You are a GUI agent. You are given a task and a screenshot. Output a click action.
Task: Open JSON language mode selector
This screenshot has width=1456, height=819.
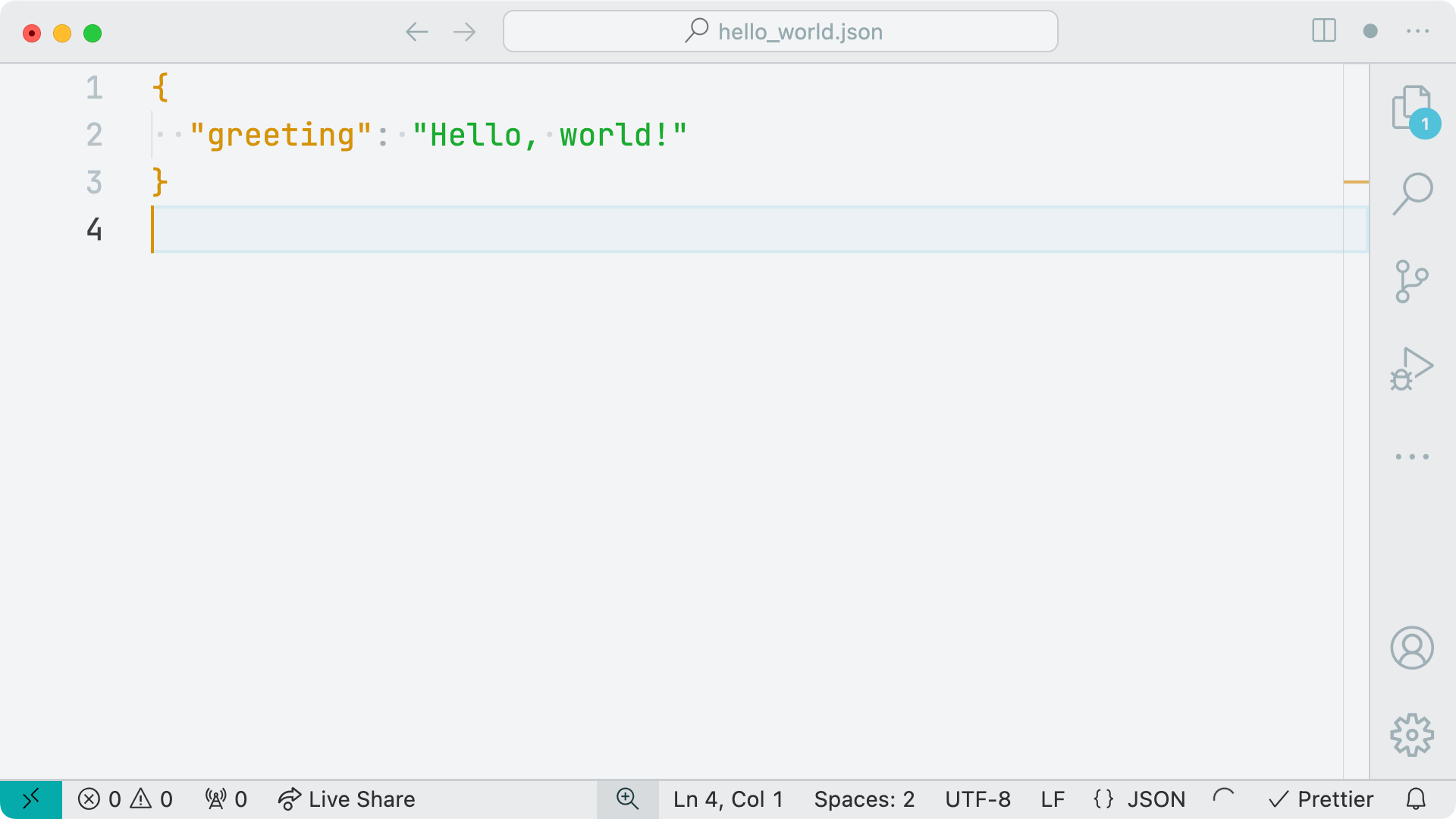tap(1139, 799)
